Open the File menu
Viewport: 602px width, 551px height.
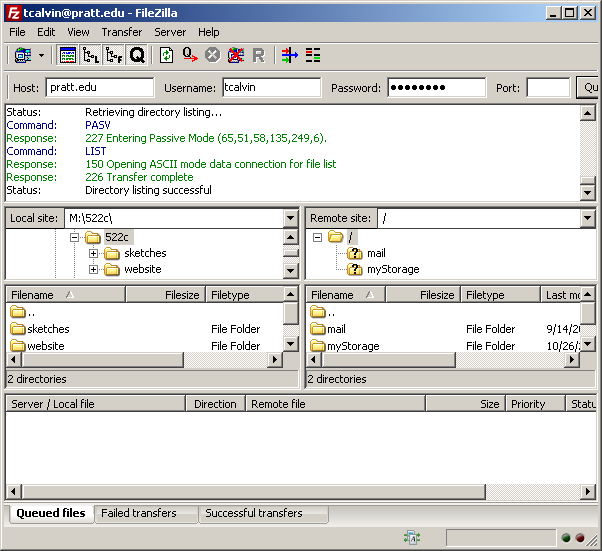tap(17, 32)
